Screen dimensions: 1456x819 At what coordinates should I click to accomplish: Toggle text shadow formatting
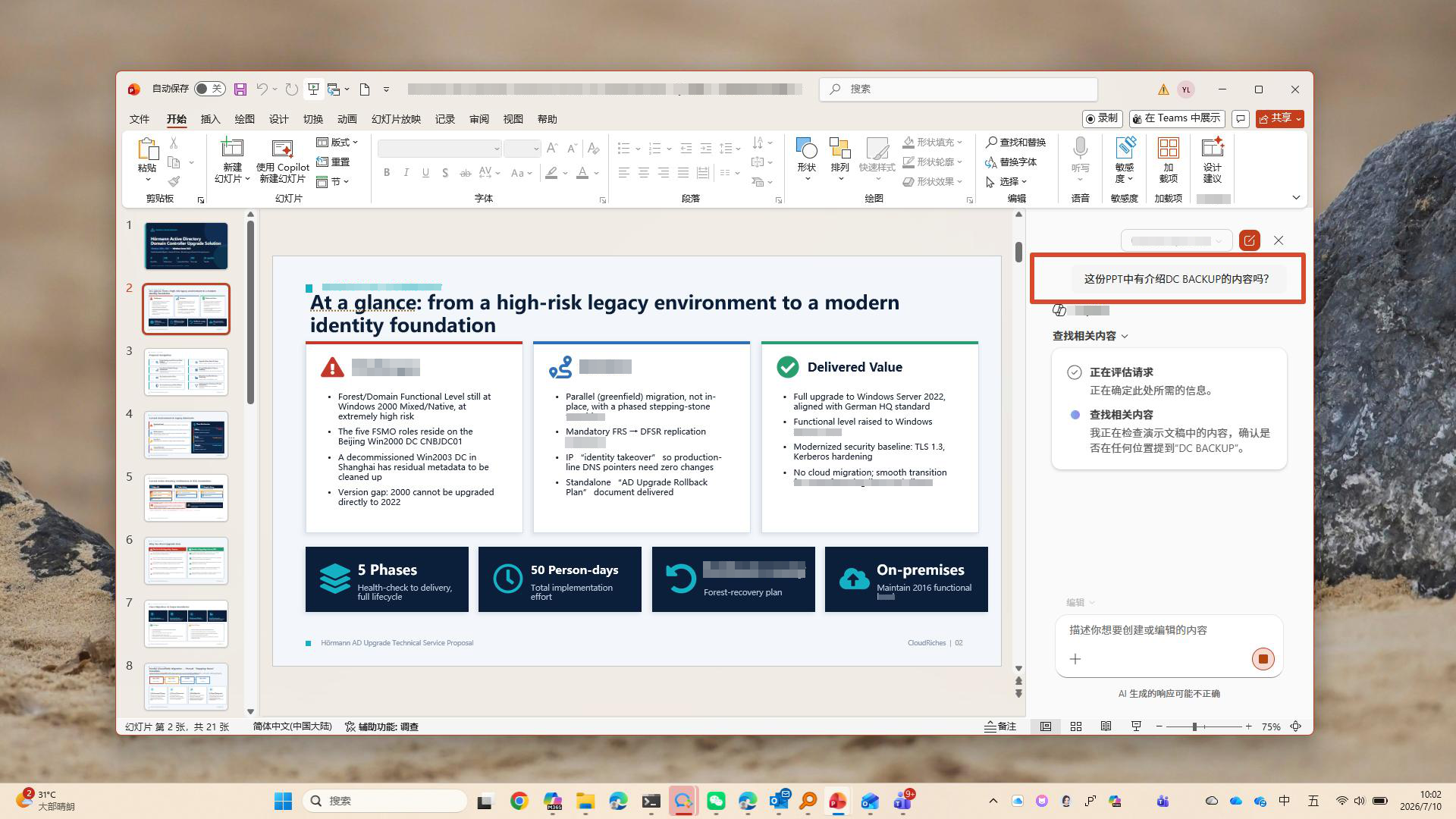click(446, 173)
